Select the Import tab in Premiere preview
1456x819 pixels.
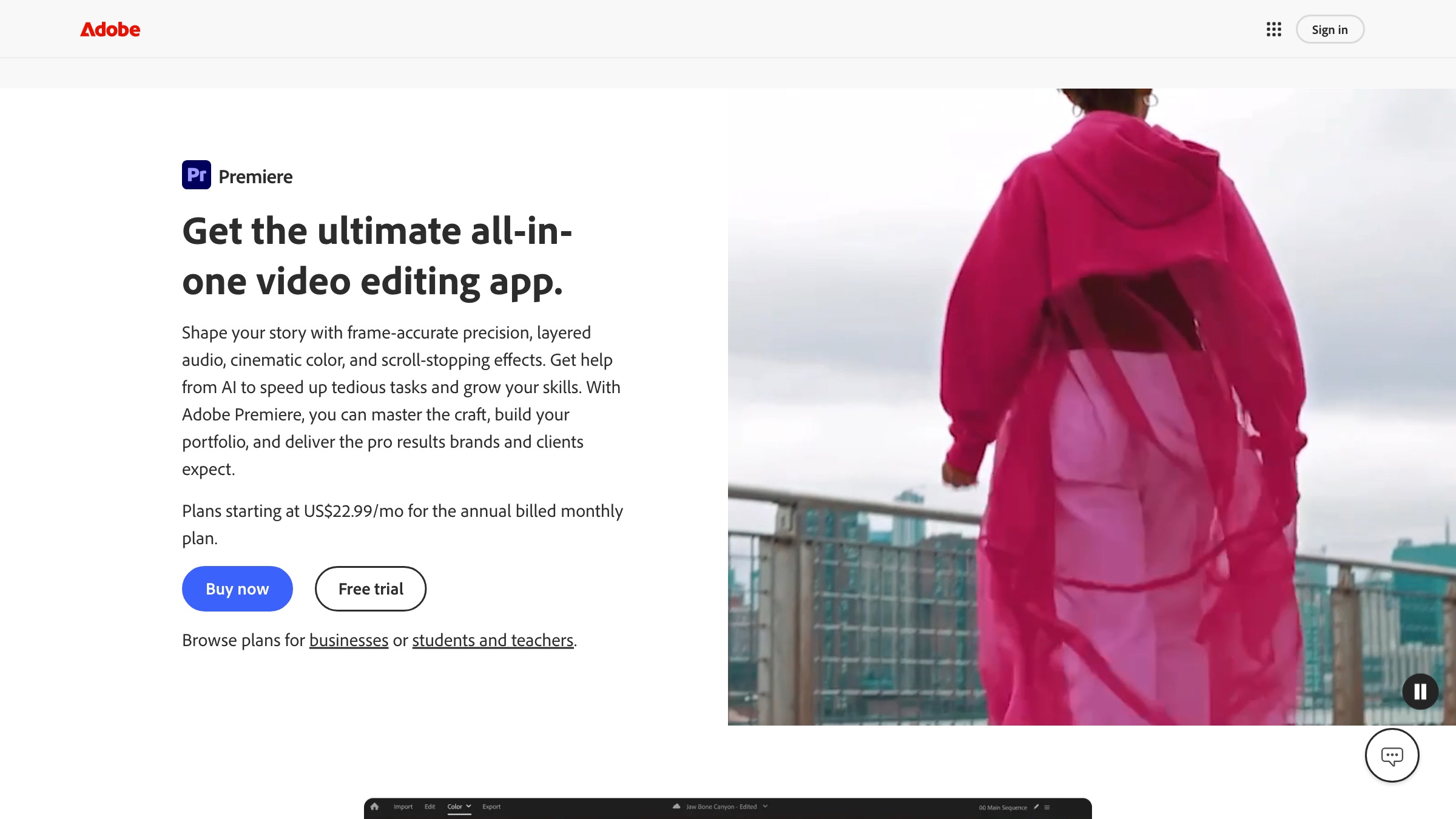403,807
